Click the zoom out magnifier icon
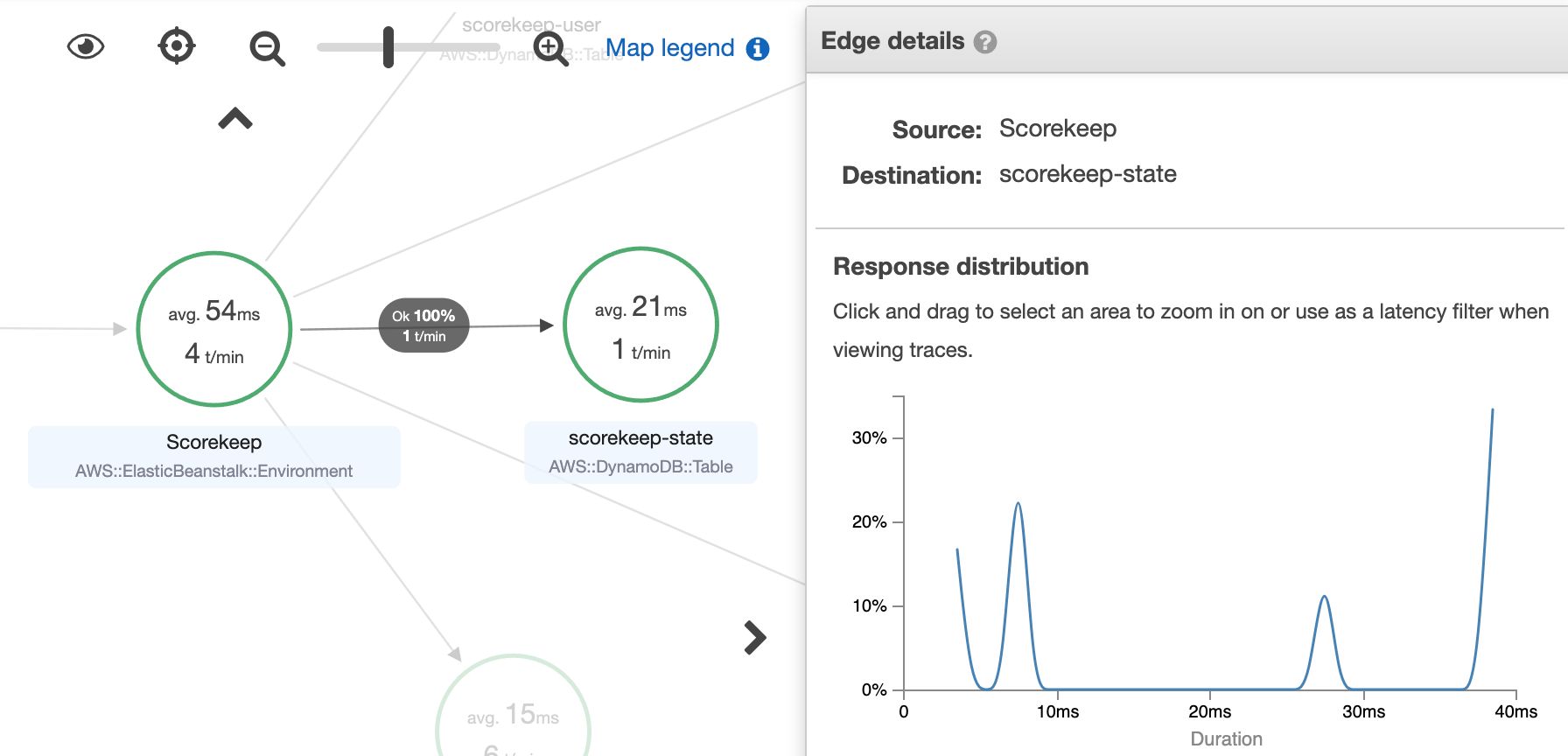Viewport: 1568px width, 756px height. pyautogui.click(x=267, y=48)
